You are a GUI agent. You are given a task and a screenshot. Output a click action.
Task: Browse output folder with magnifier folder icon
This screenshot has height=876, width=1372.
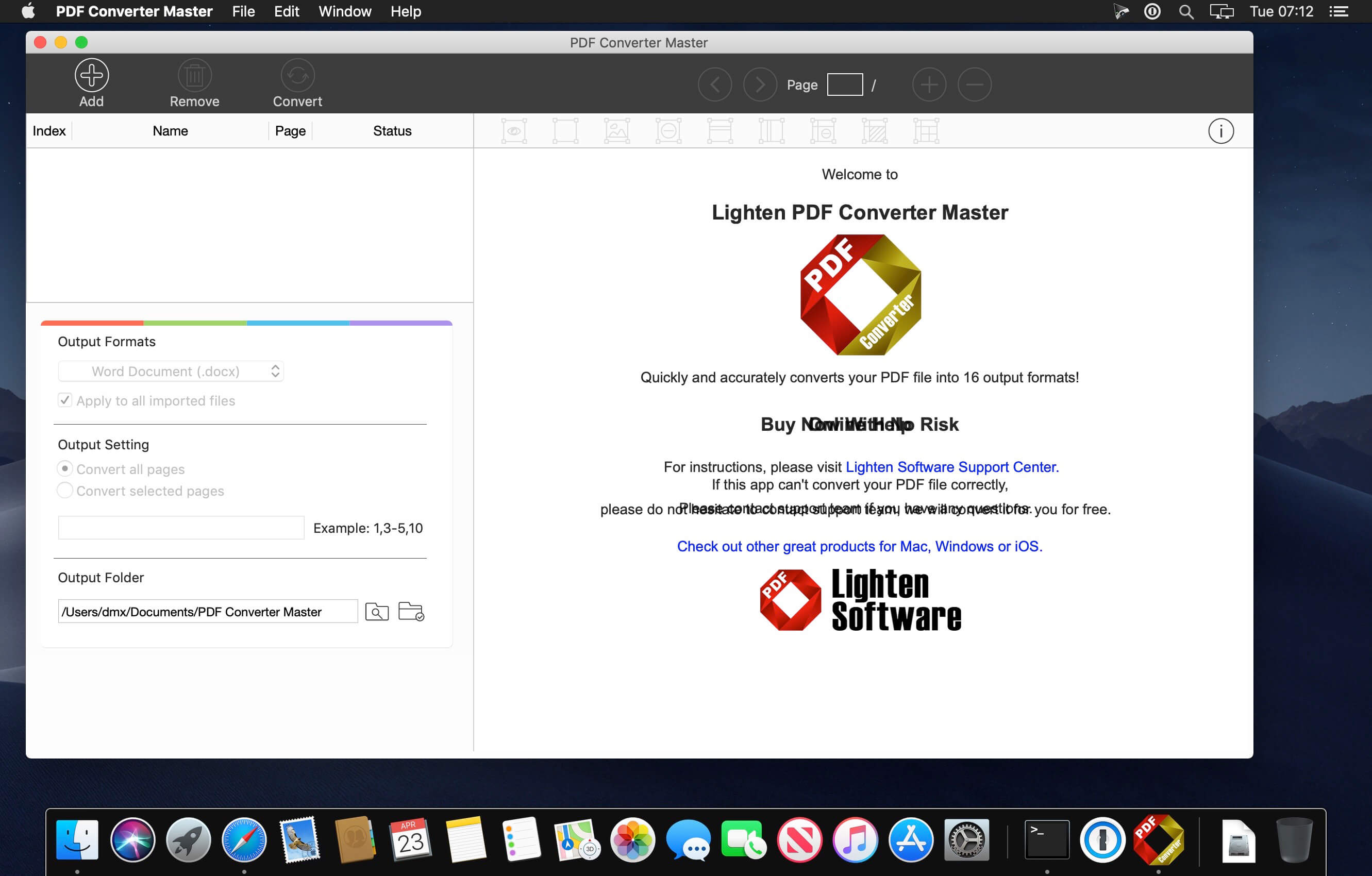point(377,612)
